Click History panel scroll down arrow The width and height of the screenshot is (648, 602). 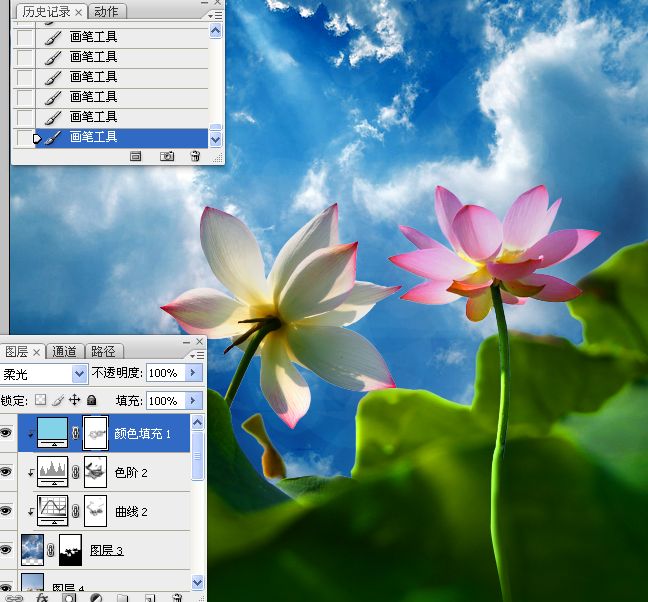click(216, 140)
